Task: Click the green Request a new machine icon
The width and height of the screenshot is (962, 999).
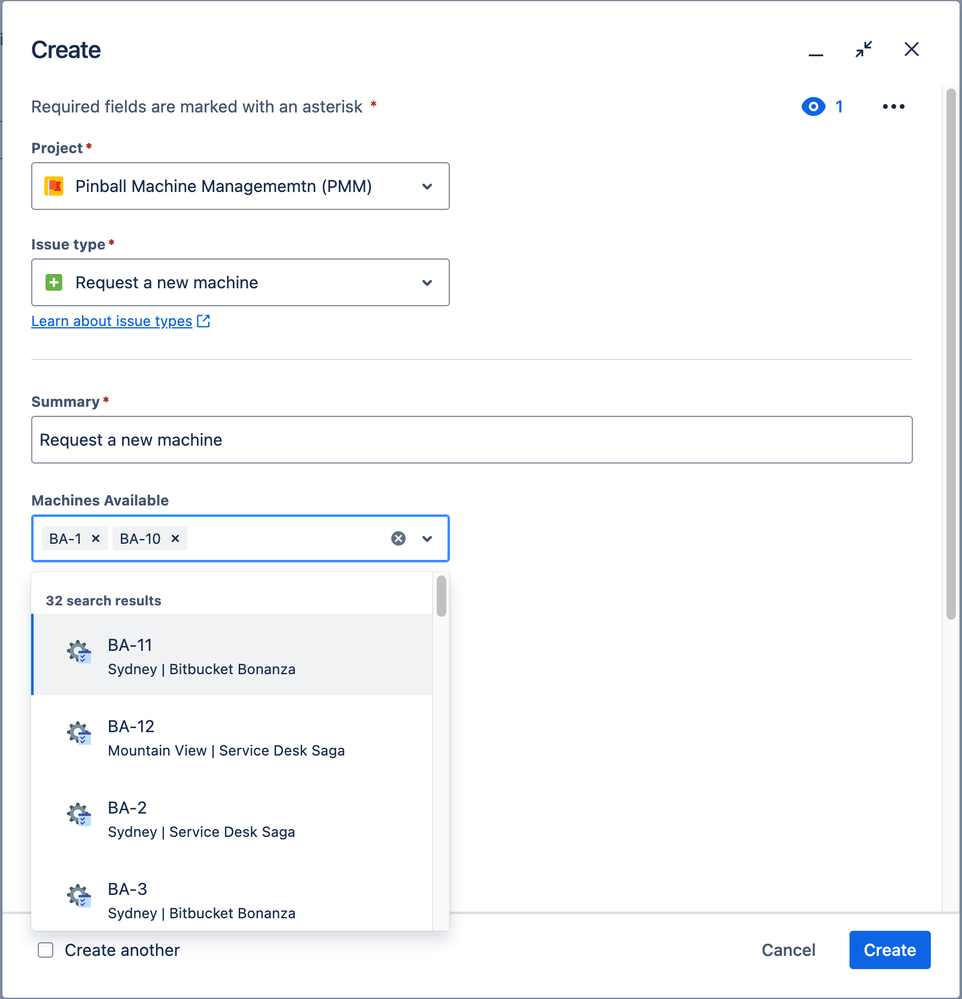Action: point(54,283)
